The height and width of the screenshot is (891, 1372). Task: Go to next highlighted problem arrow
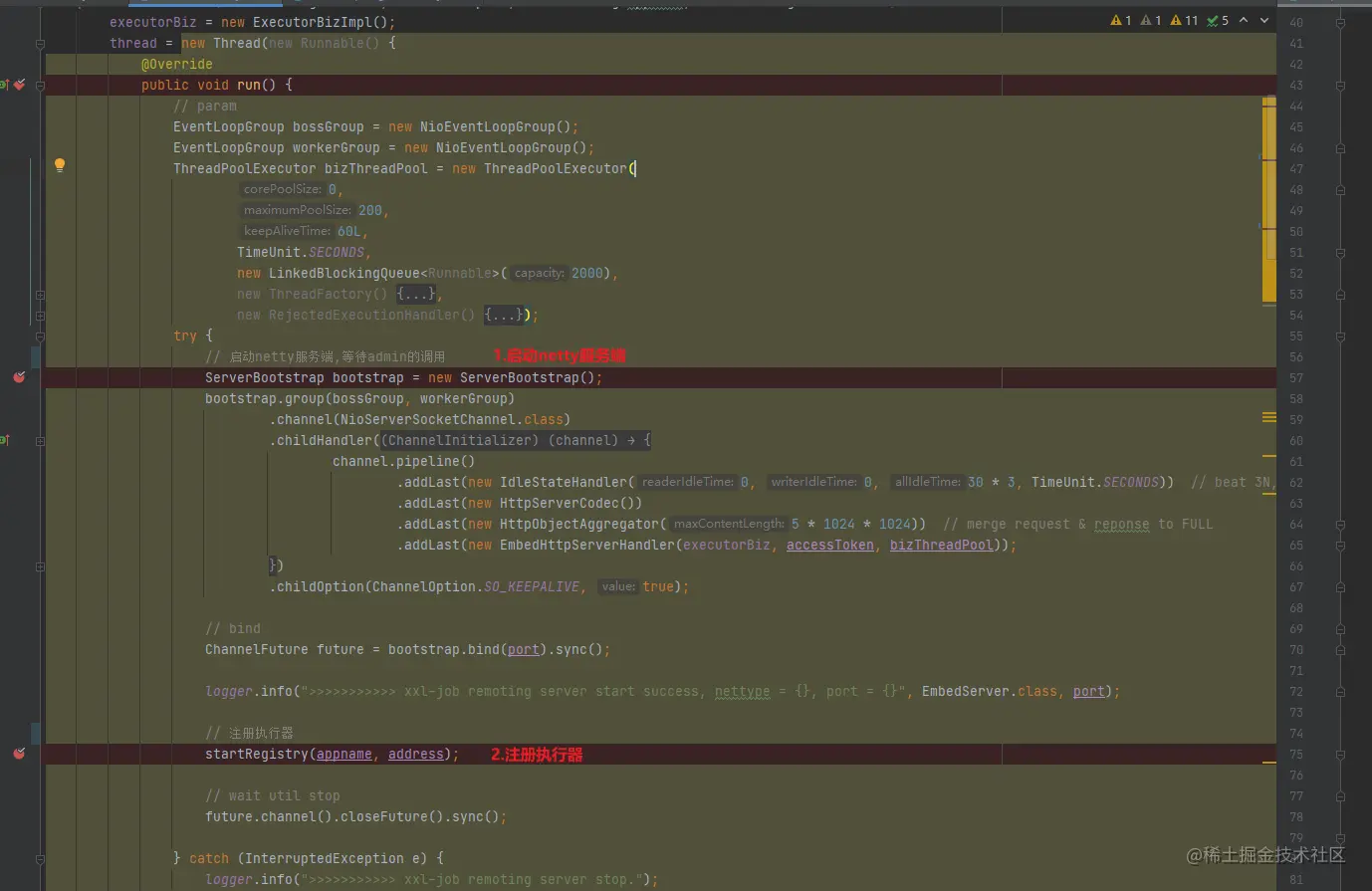pyautogui.click(x=1264, y=20)
